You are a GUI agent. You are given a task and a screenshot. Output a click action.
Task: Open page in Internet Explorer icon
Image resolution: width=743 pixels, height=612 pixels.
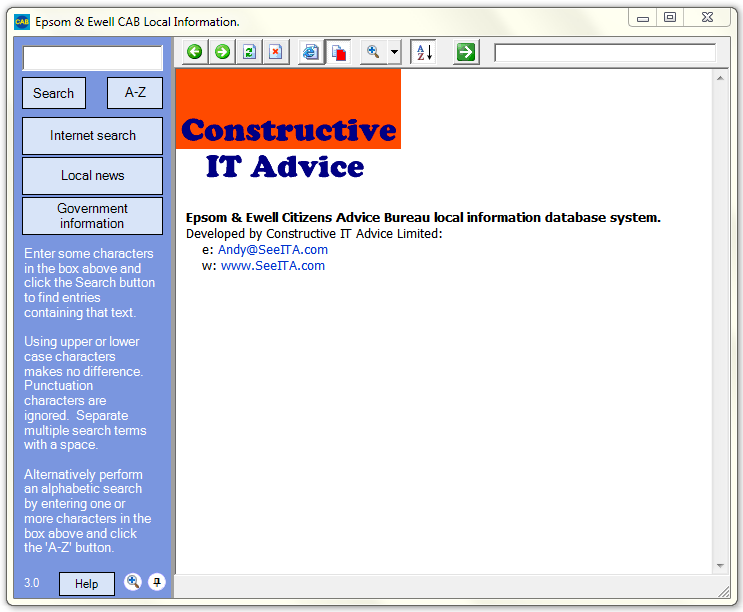(310, 52)
